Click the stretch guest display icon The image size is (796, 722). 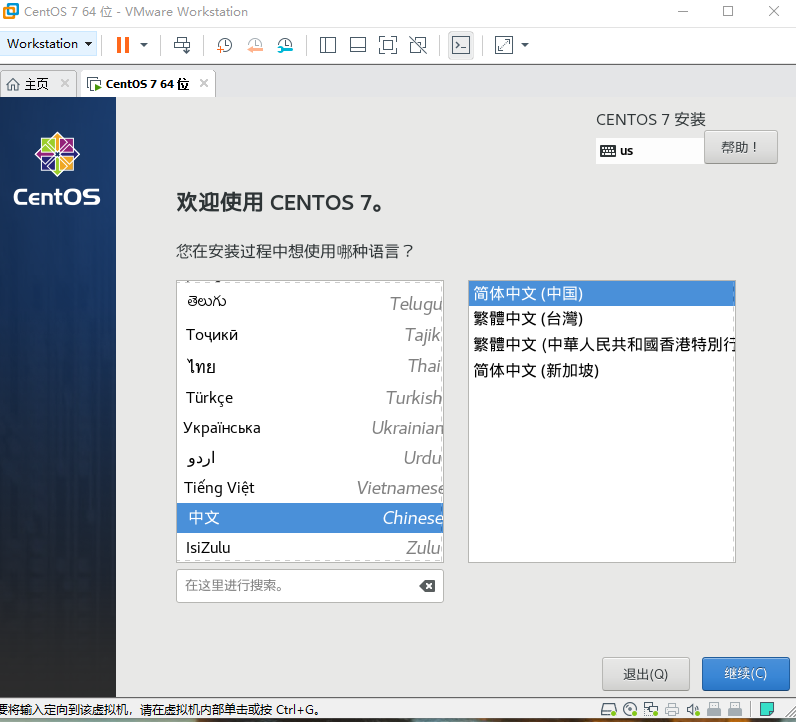(504, 45)
